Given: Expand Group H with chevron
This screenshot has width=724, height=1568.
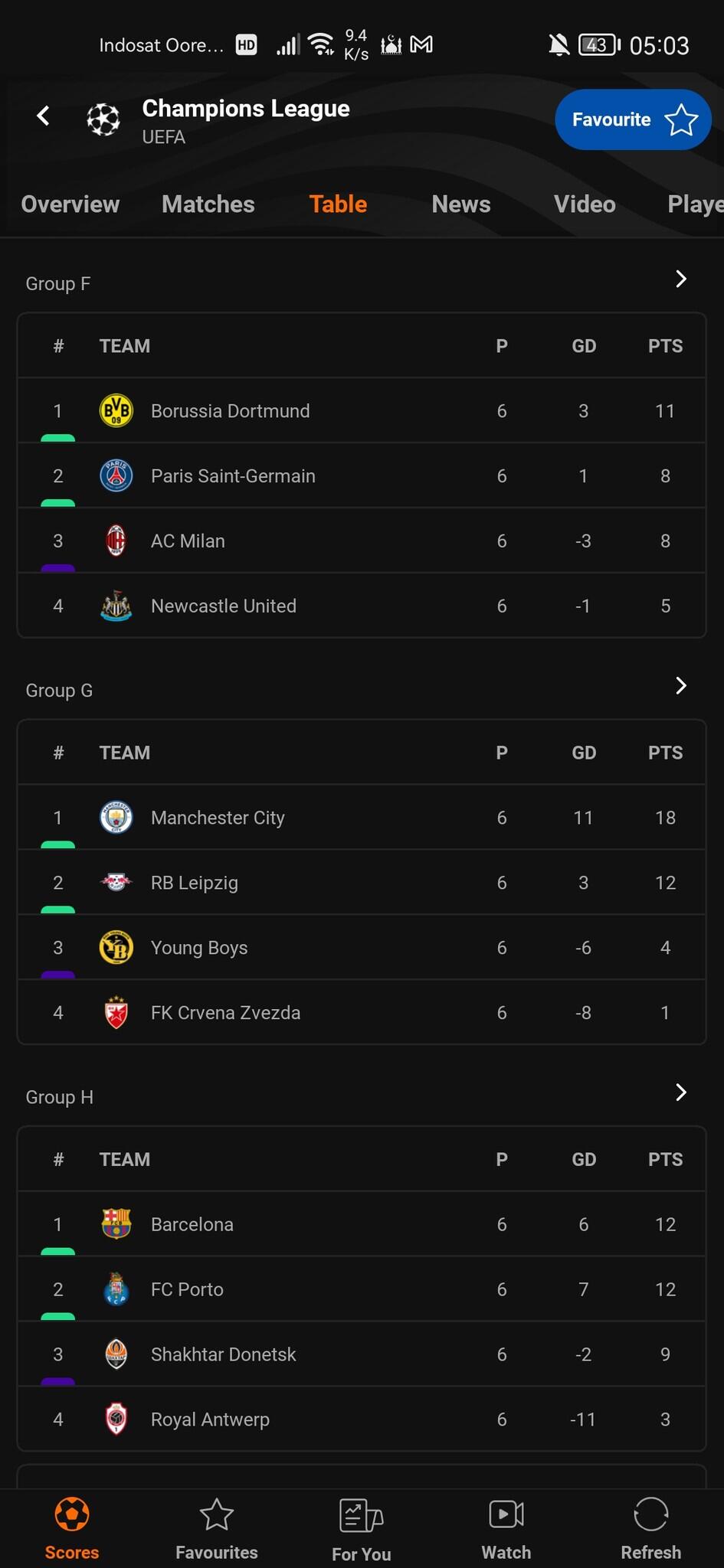Looking at the screenshot, I should click(x=680, y=1093).
